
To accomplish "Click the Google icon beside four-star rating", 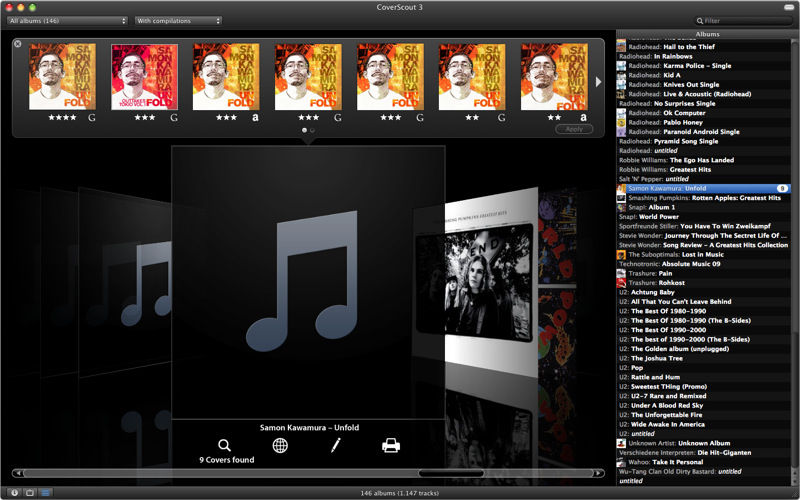I will 92,118.
